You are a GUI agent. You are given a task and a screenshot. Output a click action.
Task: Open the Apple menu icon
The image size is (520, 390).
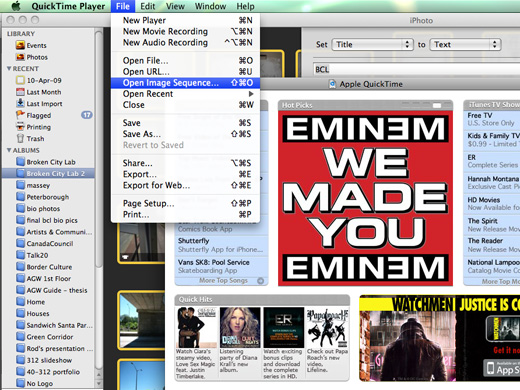point(16,6)
